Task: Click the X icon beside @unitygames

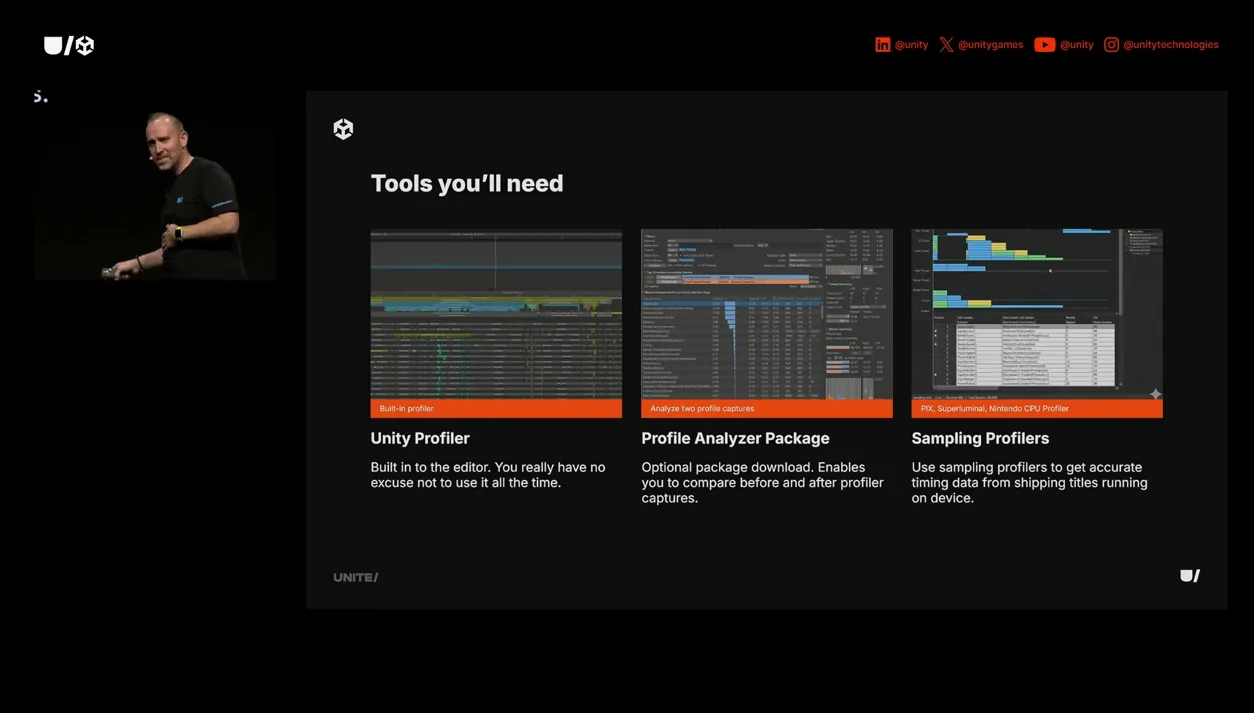Action: click(946, 44)
